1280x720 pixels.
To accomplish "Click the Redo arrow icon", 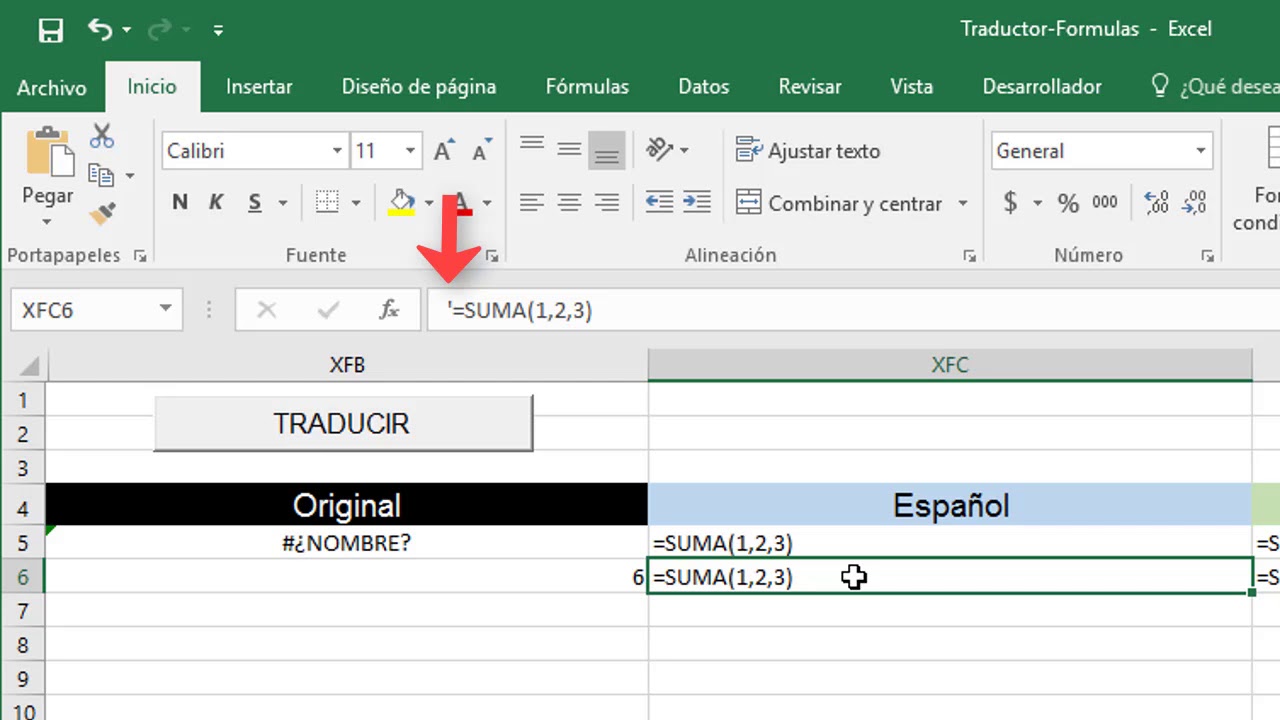I will click(x=158, y=30).
